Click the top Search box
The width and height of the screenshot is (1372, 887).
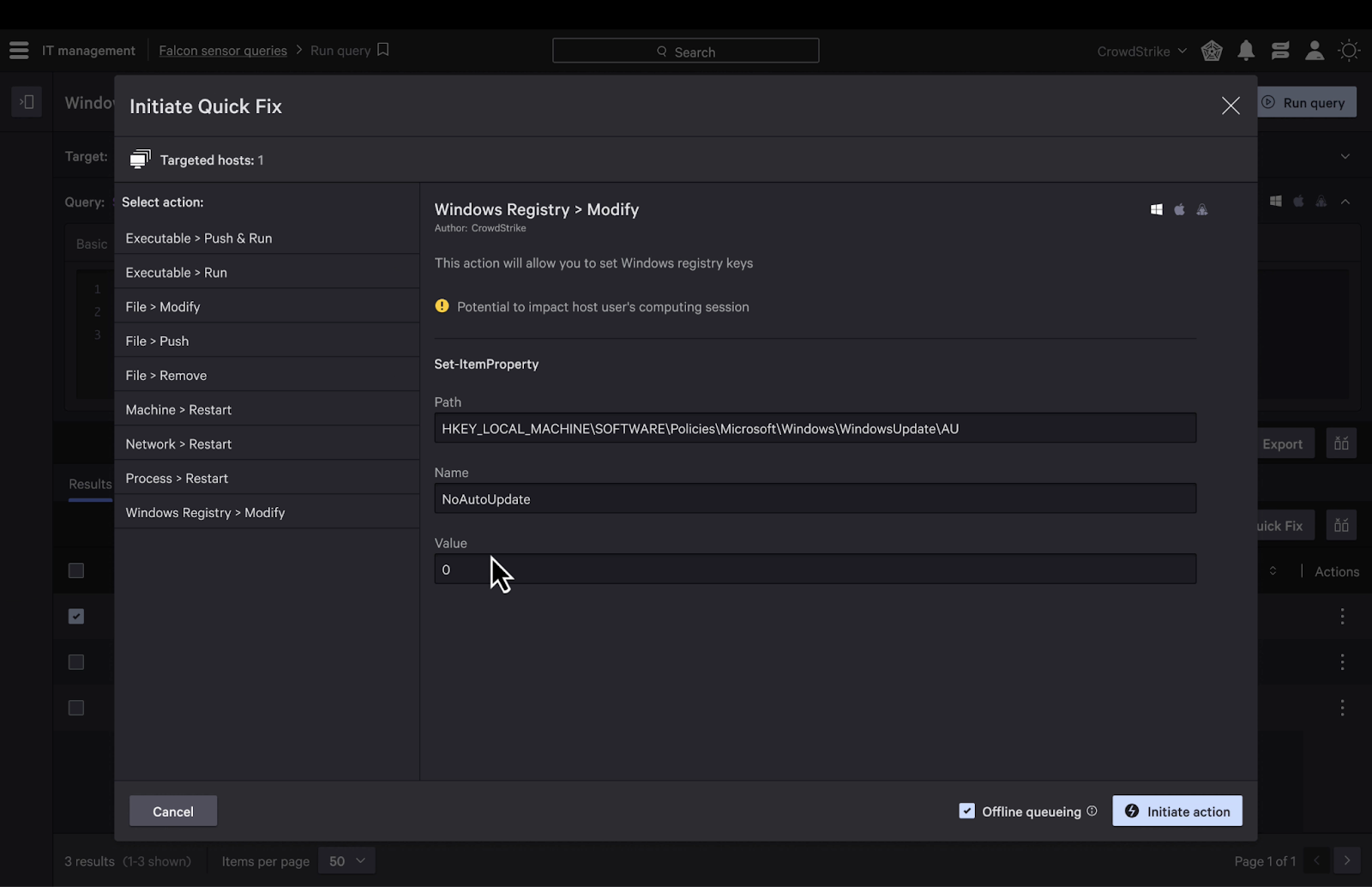tap(685, 51)
